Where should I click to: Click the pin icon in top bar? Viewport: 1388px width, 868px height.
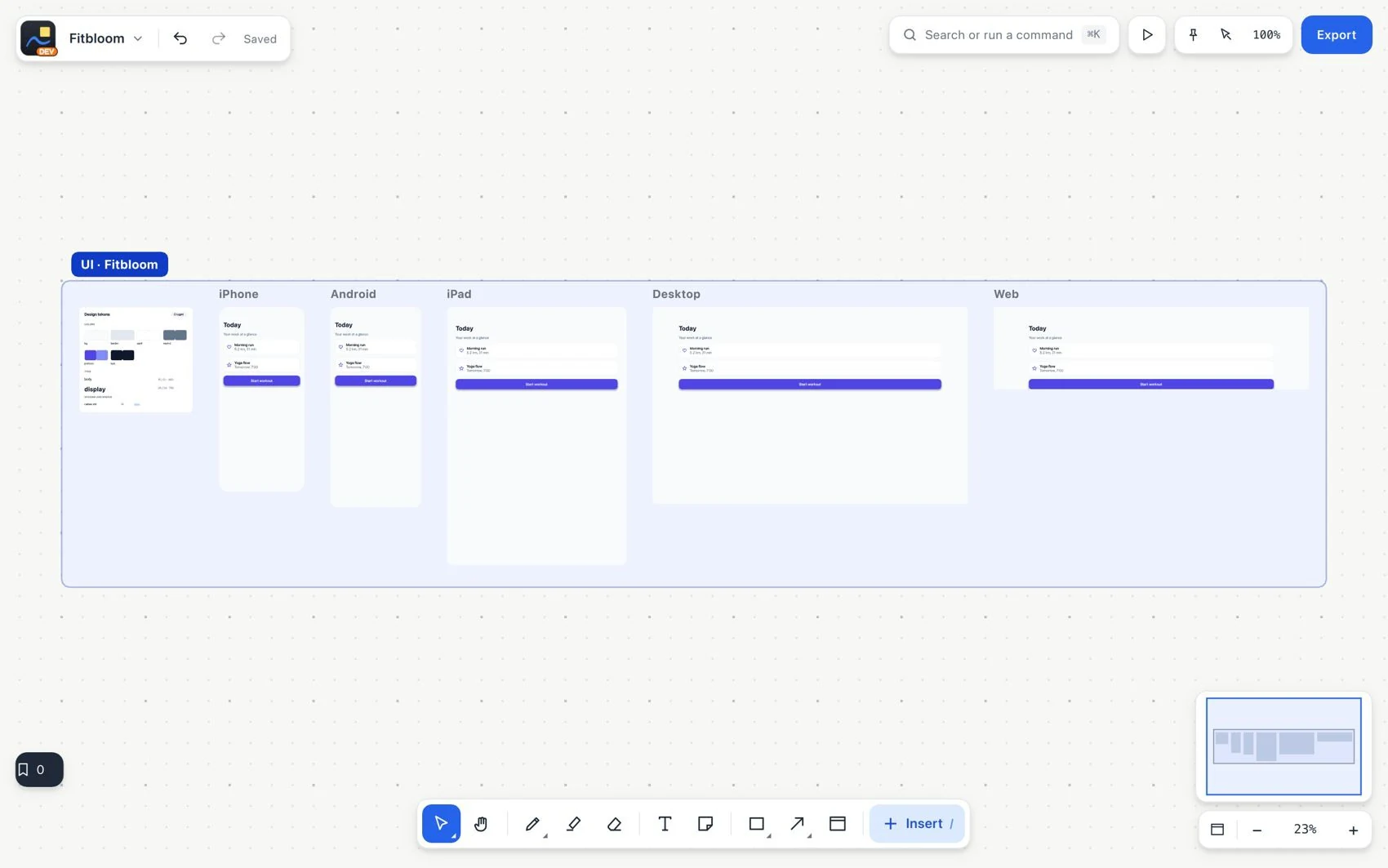1193,35
